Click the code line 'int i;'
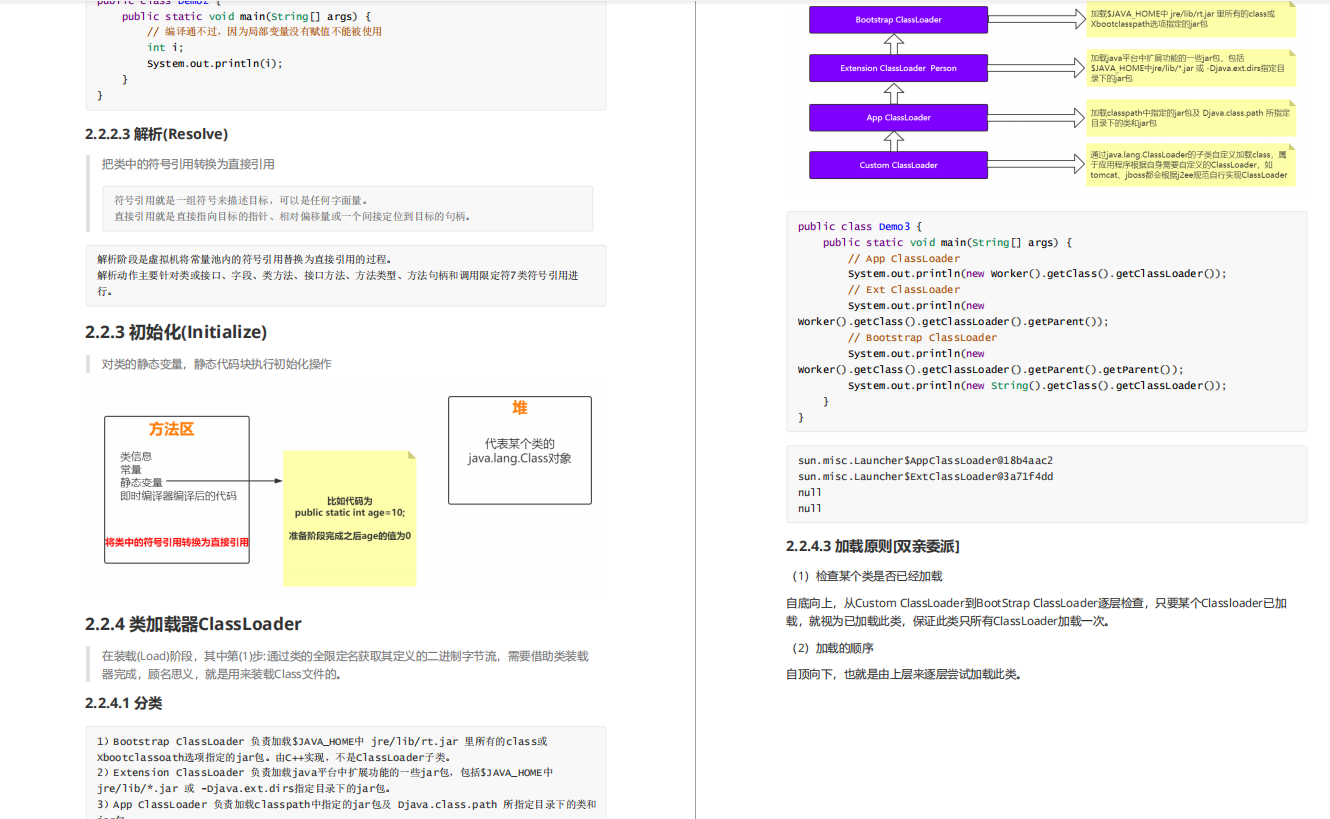 [165, 47]
